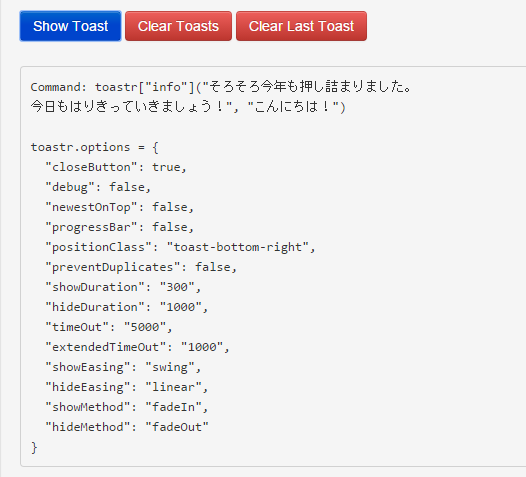Click the Clear Toasts button
Image resolution: width=526 pixels, height=477 pixels.
(178, 26)
